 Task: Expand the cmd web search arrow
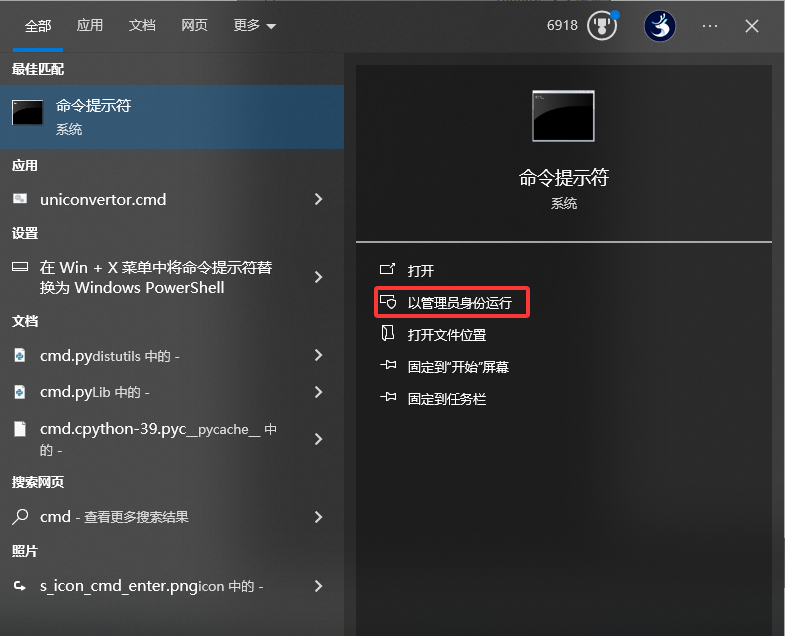pyautogui.click(x=318, y=517)
